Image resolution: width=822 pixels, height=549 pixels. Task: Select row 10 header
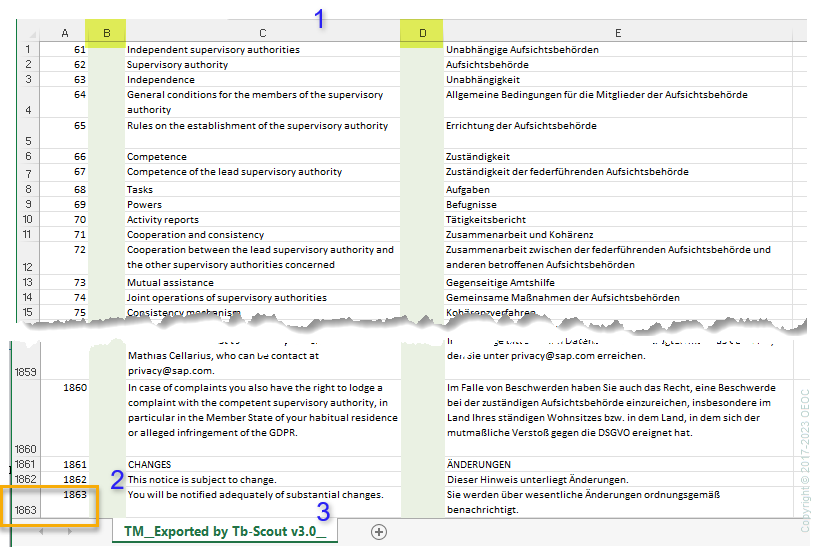28,219
